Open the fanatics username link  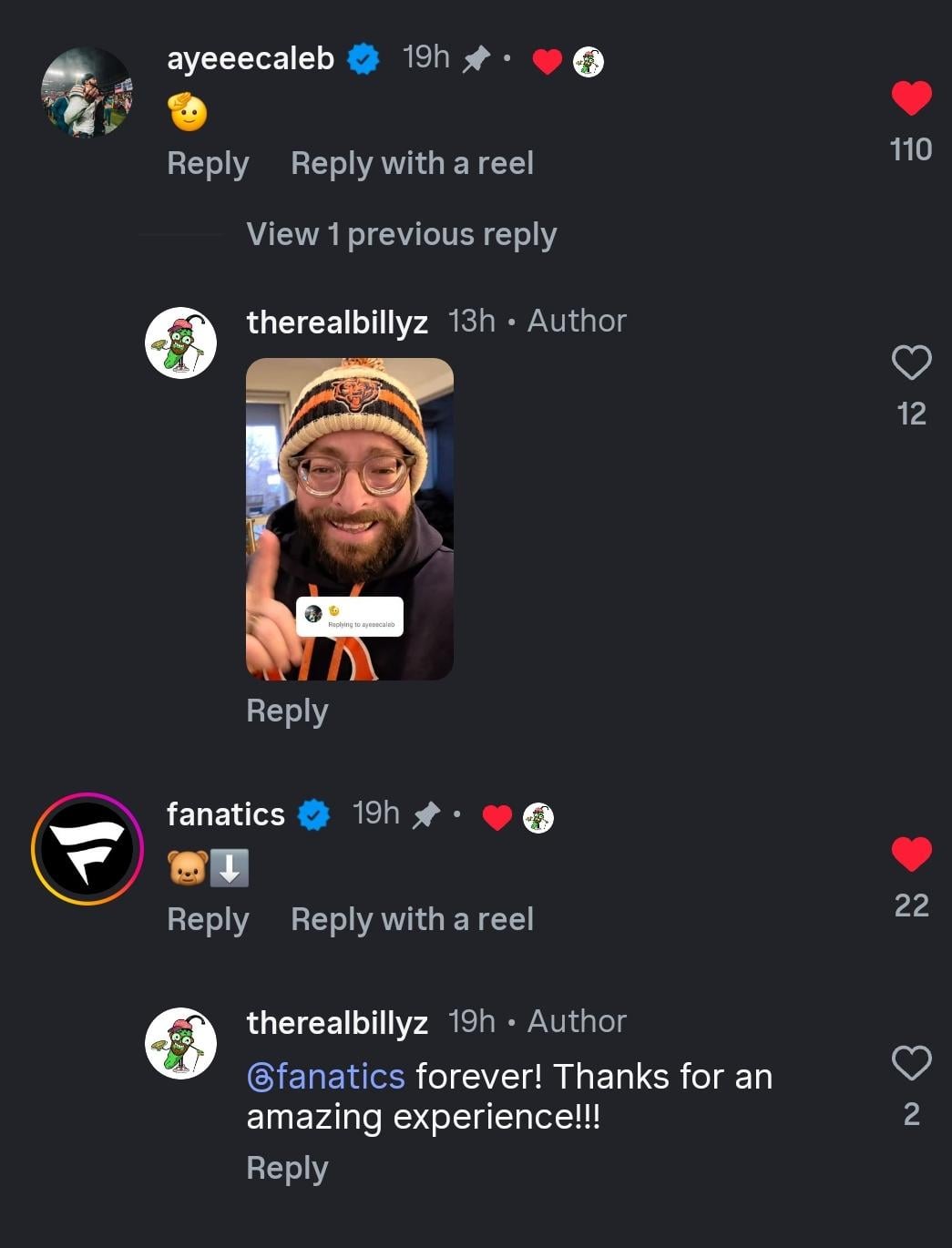tap(226, 814)
